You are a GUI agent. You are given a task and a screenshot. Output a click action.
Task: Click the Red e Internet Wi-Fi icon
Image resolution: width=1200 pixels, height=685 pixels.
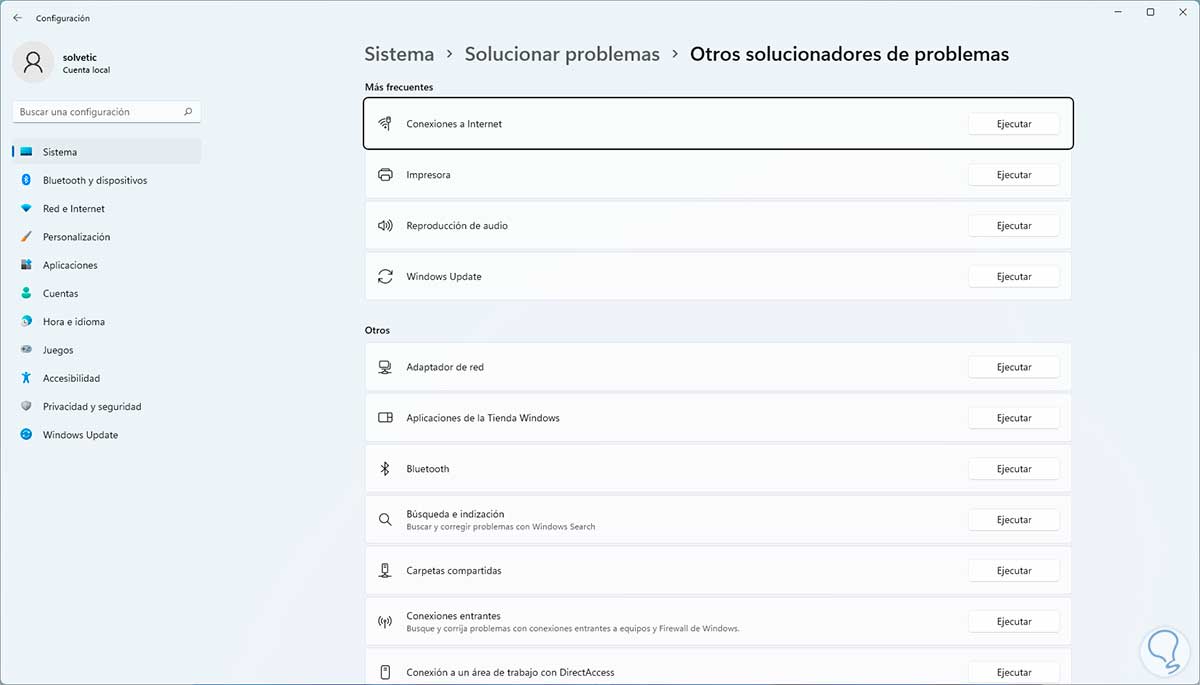pos(26,209)
